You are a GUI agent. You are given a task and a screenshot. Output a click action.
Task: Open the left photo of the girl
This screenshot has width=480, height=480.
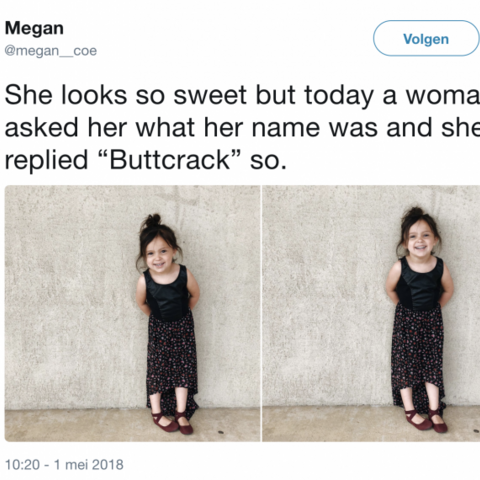coord(132,313)
